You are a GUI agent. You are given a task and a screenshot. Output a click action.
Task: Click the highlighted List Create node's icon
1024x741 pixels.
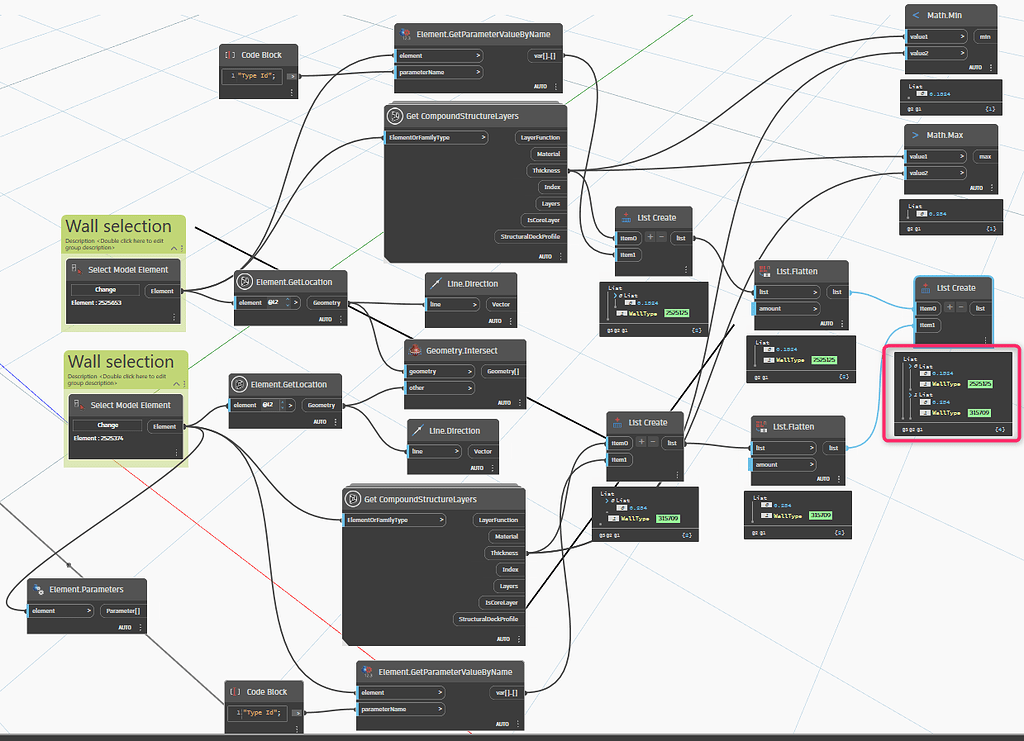tap(926, 288)
